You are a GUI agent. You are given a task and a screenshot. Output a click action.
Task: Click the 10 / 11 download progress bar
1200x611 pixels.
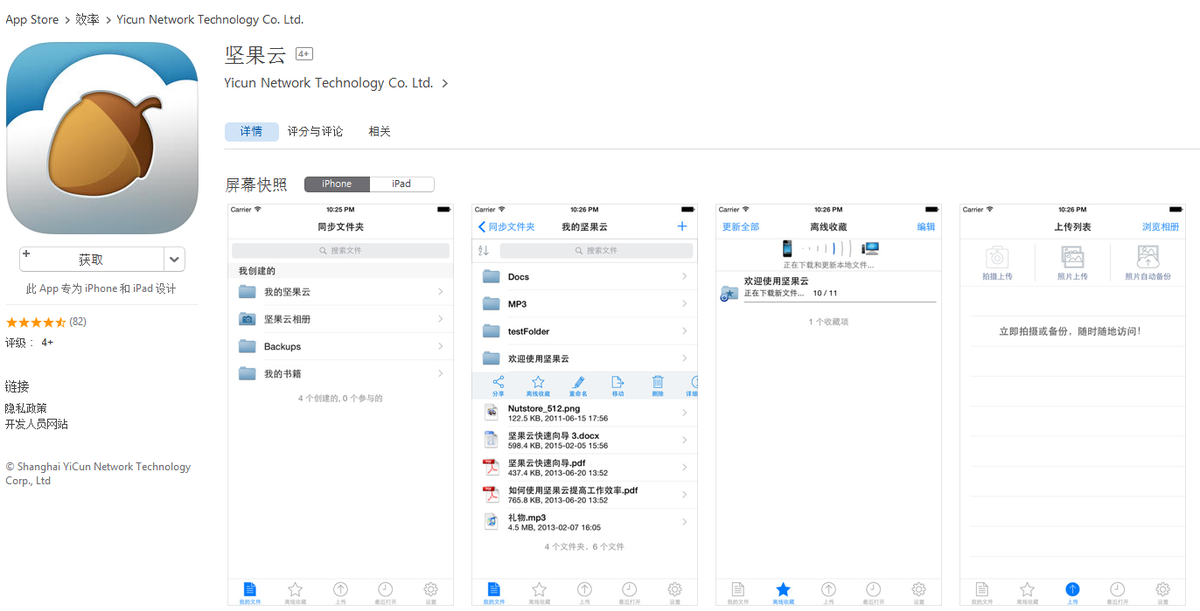click(840, 300)
